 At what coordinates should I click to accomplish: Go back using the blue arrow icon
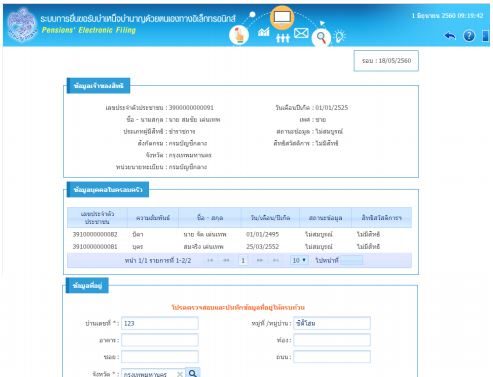click(x=450, y=35)
